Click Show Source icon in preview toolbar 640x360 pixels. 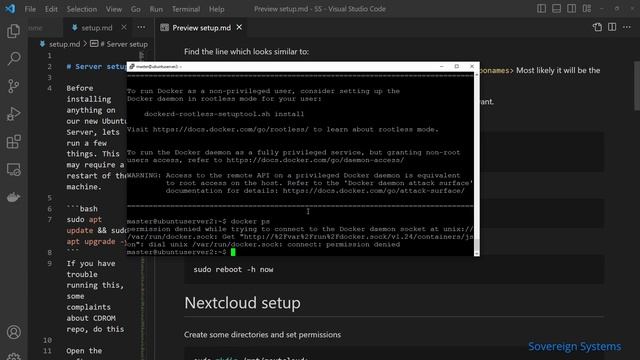tap(597, 27)
